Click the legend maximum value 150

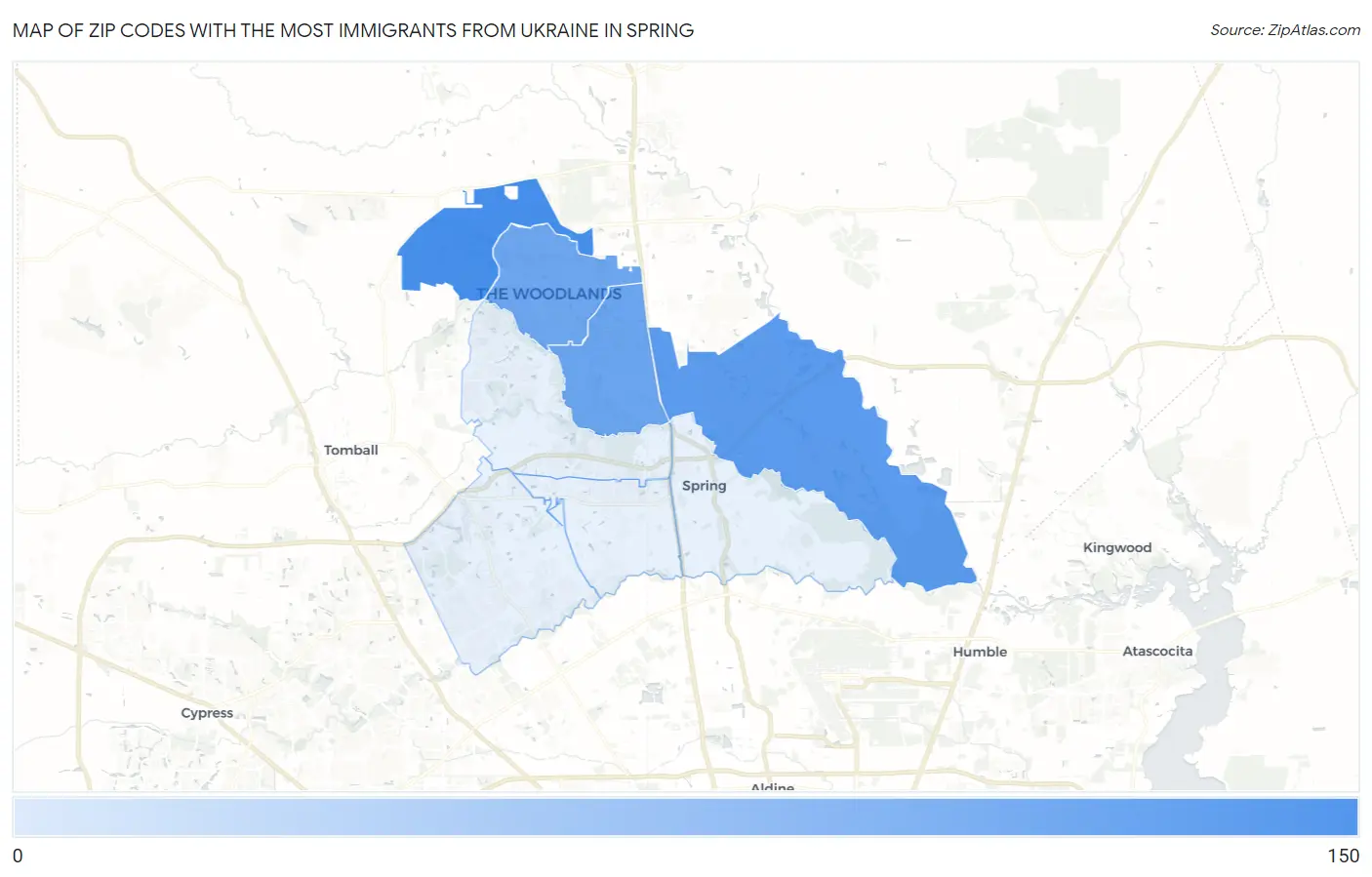[x=1343, y=856]
